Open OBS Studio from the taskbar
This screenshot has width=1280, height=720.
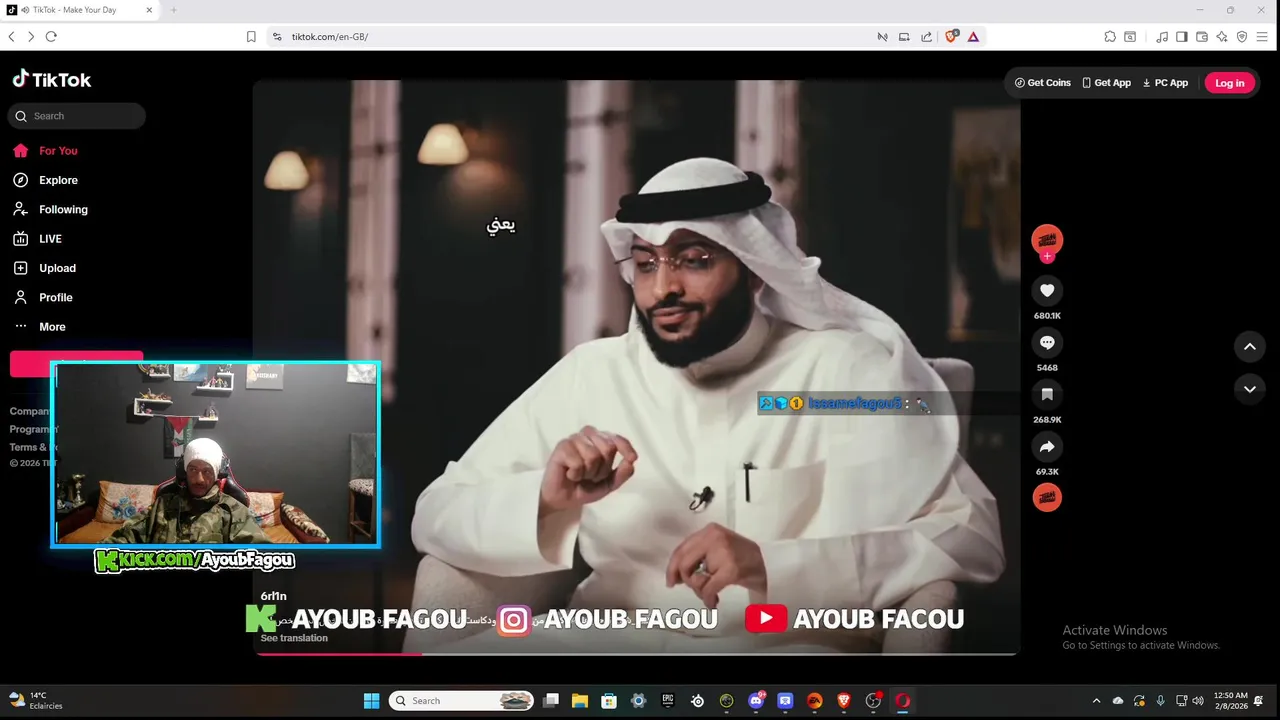point(873,701)
